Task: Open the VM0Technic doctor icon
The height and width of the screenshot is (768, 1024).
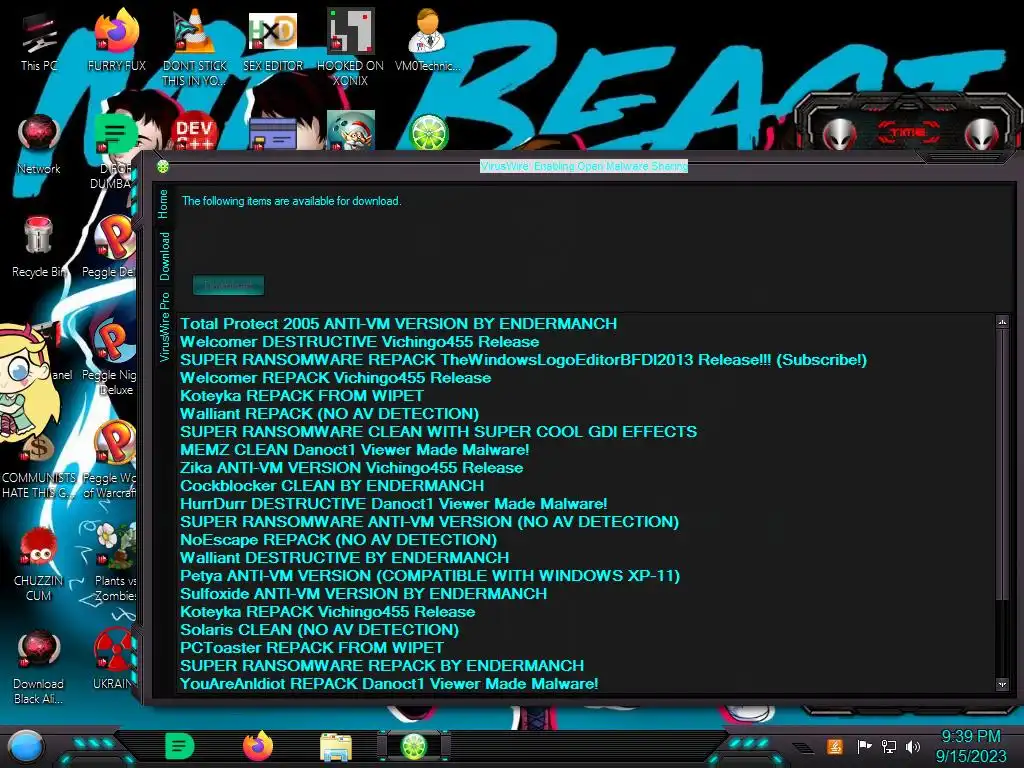Action: [427, 40]
